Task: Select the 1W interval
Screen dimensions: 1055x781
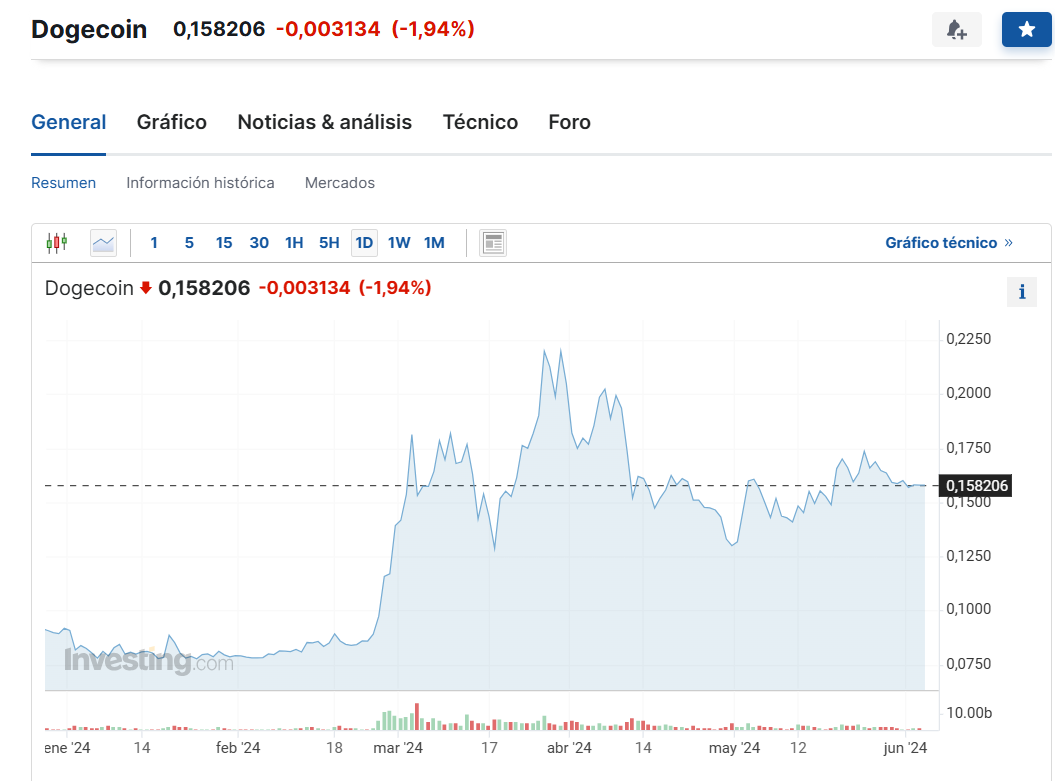Action: (399, 243)
